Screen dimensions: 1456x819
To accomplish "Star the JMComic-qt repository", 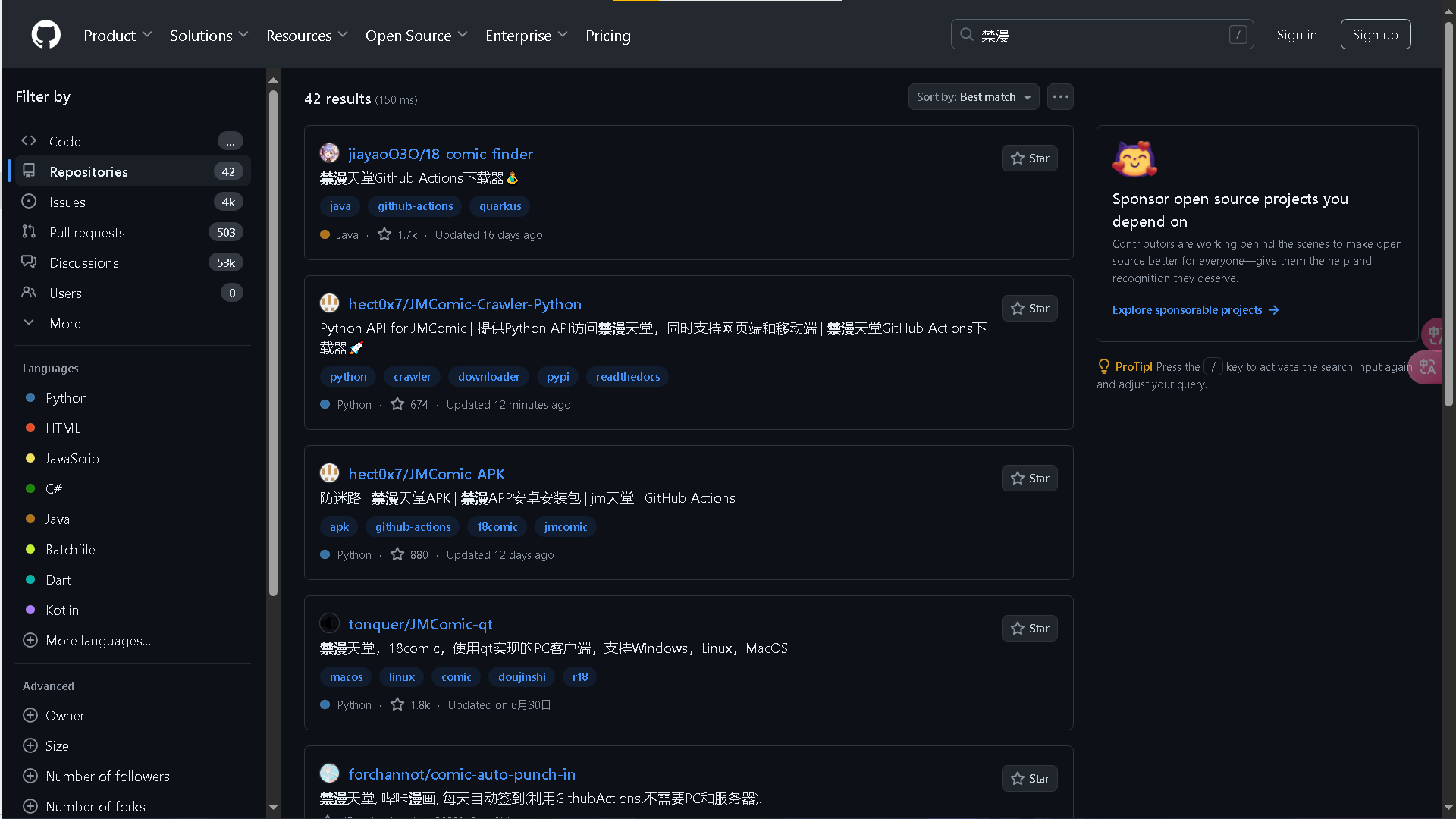I will coord(1029,629).
